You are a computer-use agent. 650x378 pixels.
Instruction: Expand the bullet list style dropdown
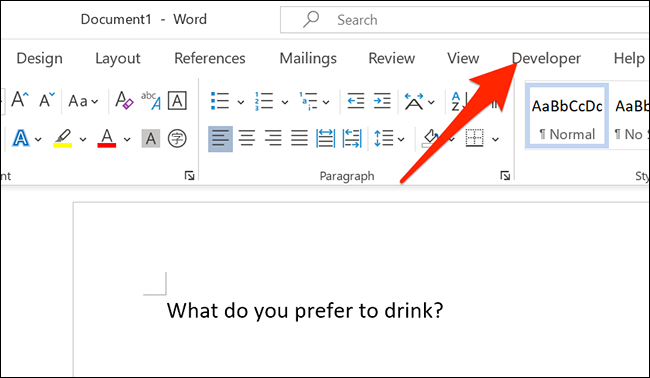(240, 102)
